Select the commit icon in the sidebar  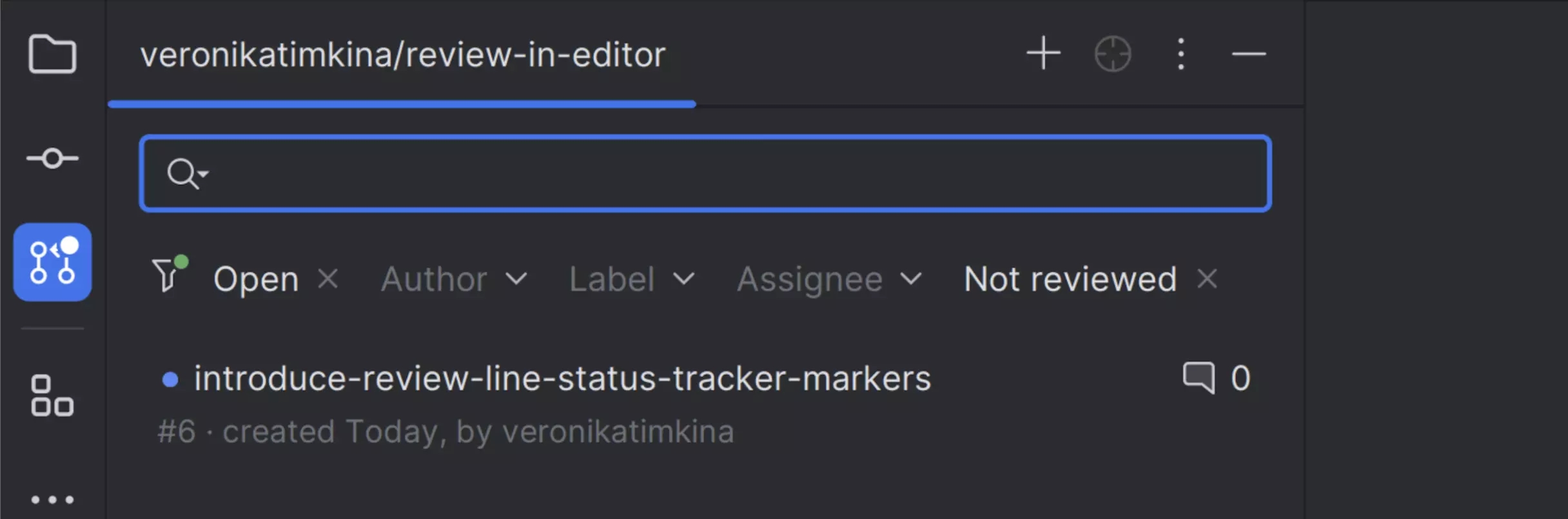(x=52, y=157)
